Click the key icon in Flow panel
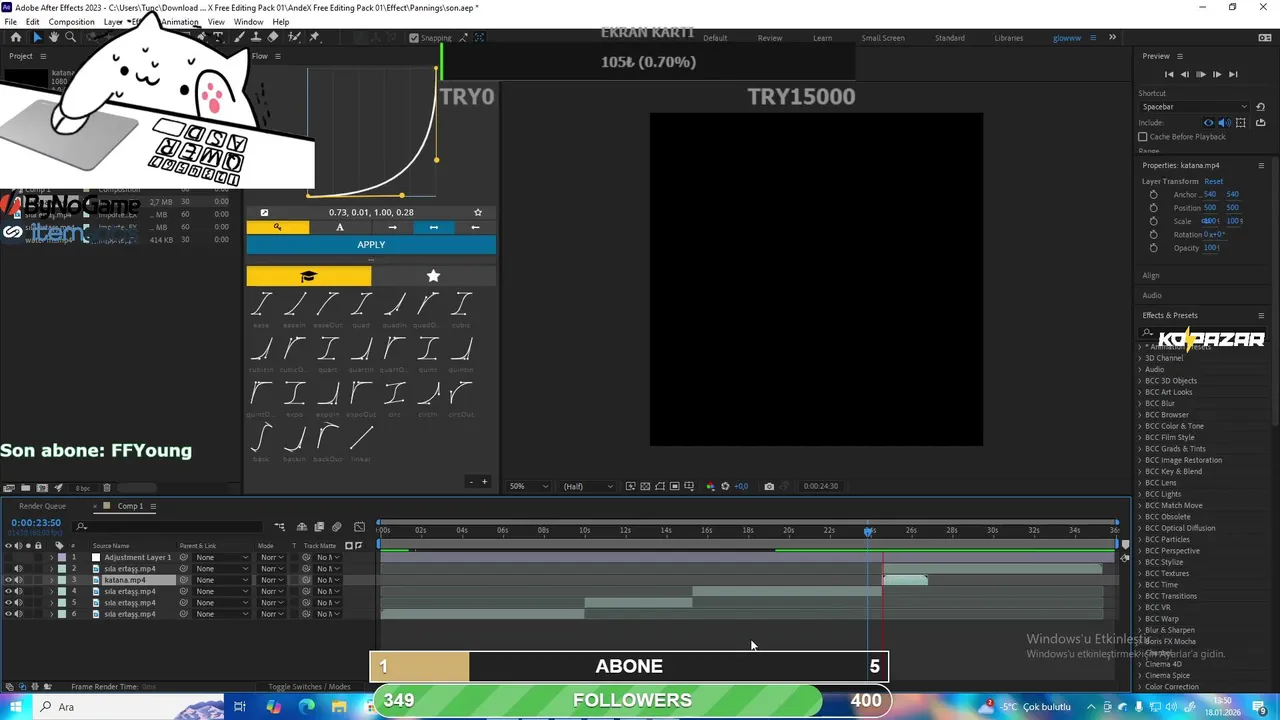This screenshot has height=720, width=1280. point(277,227)
